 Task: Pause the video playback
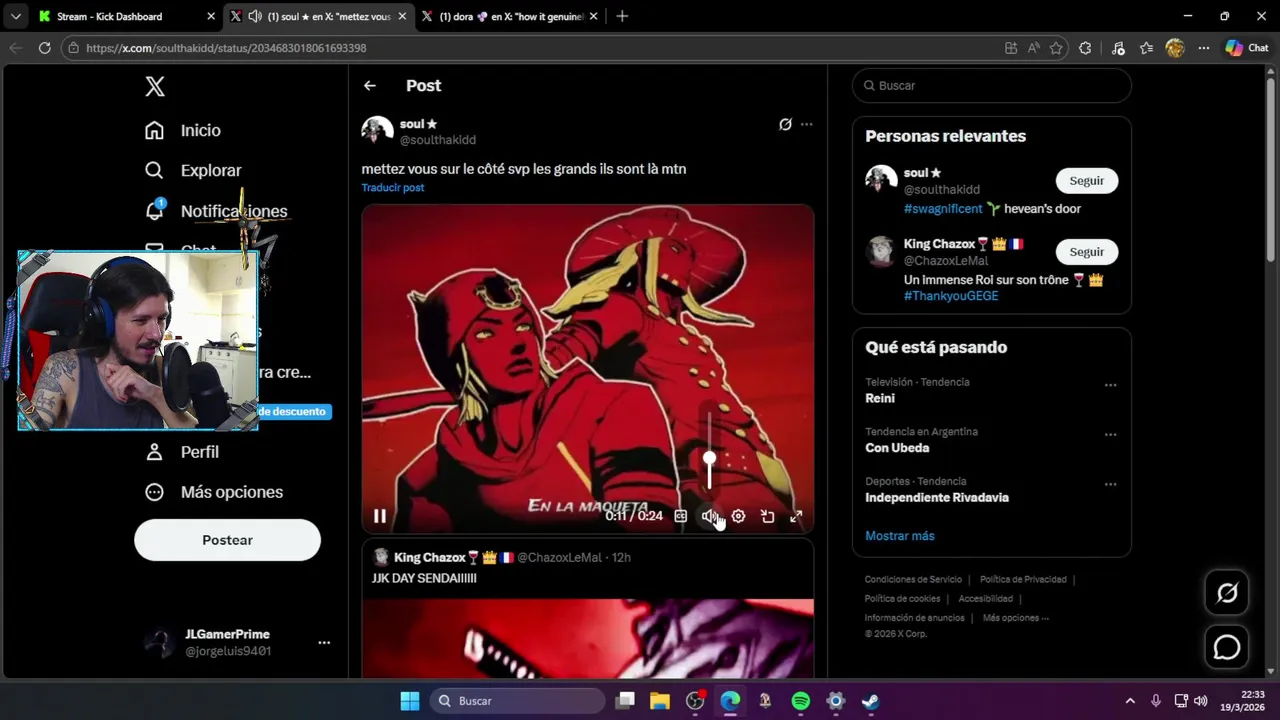[x=380, y=516]
